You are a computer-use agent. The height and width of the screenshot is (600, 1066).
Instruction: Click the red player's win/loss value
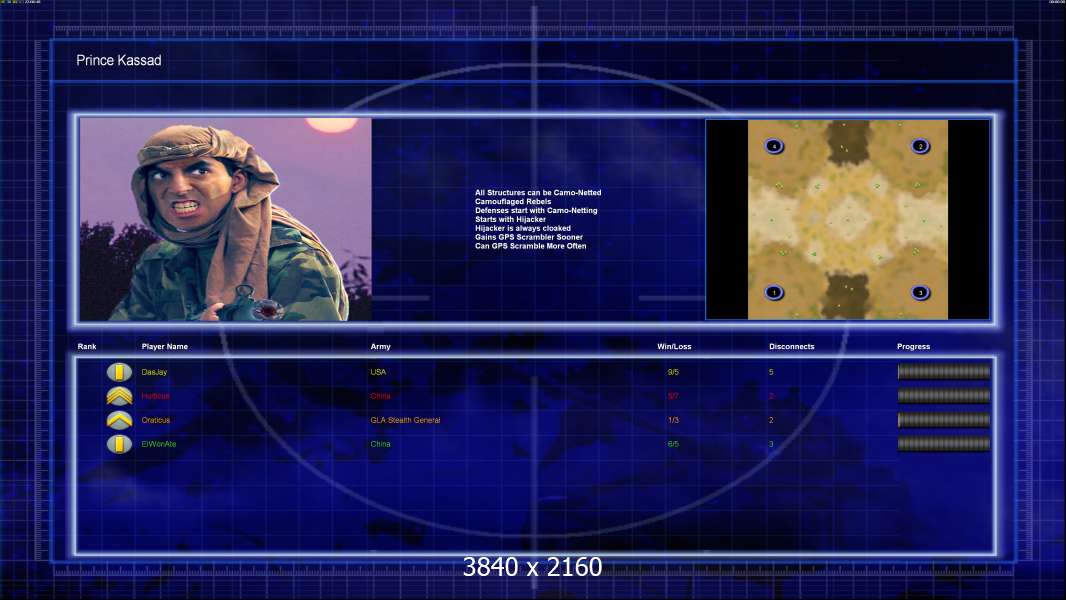tap(673, 396)
